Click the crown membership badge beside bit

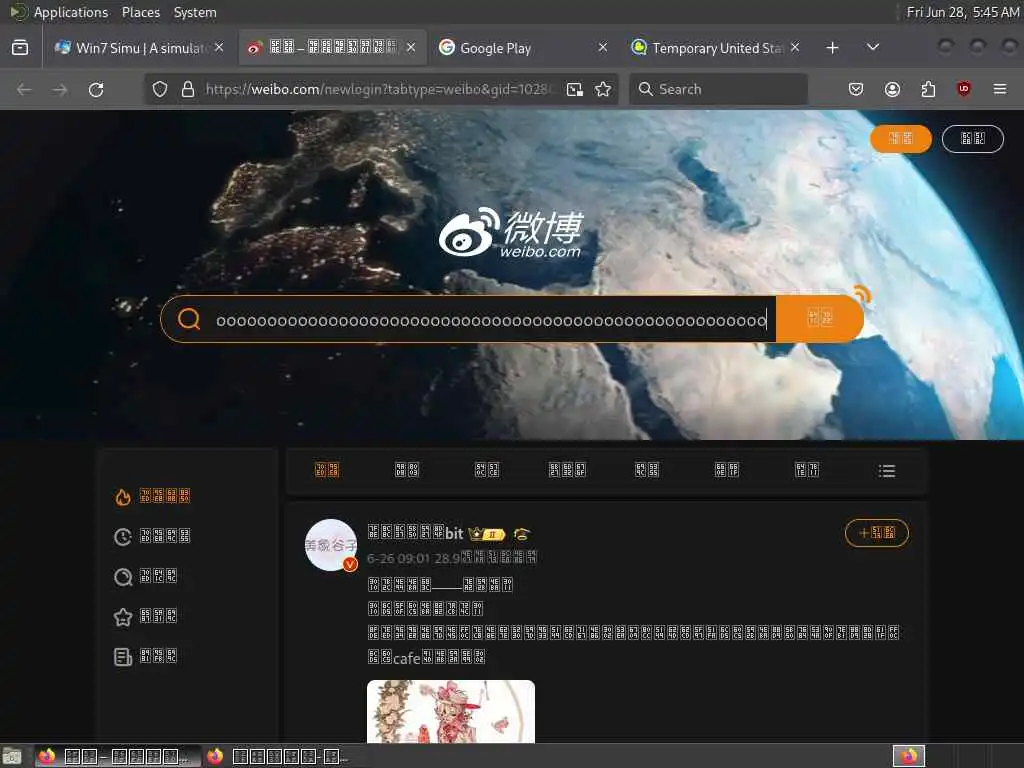click(x=487, y=534)
